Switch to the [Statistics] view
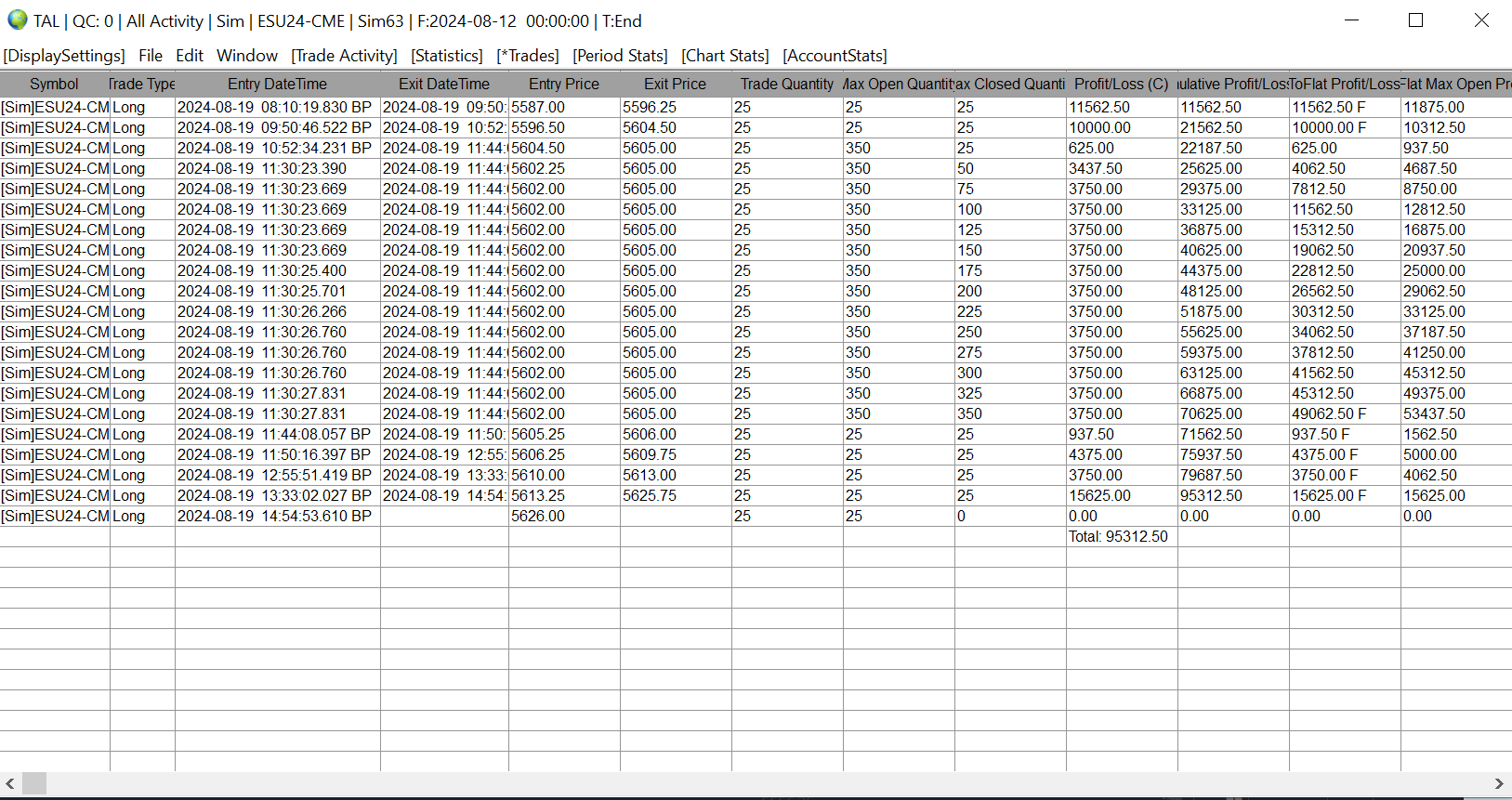Viewport: 1512px width, 800px height. 447,56
